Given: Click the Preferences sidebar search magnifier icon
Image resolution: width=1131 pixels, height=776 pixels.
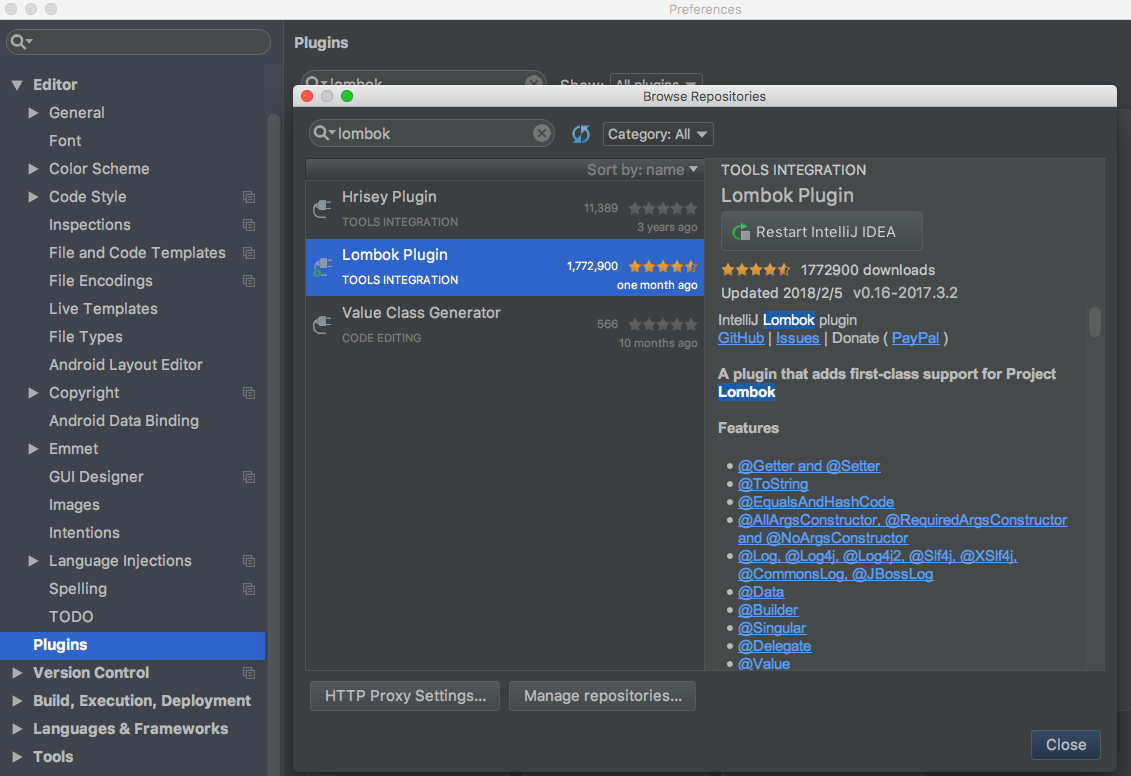Looking at the screenshot, I should pyautogui.click(x=21, y=42).
